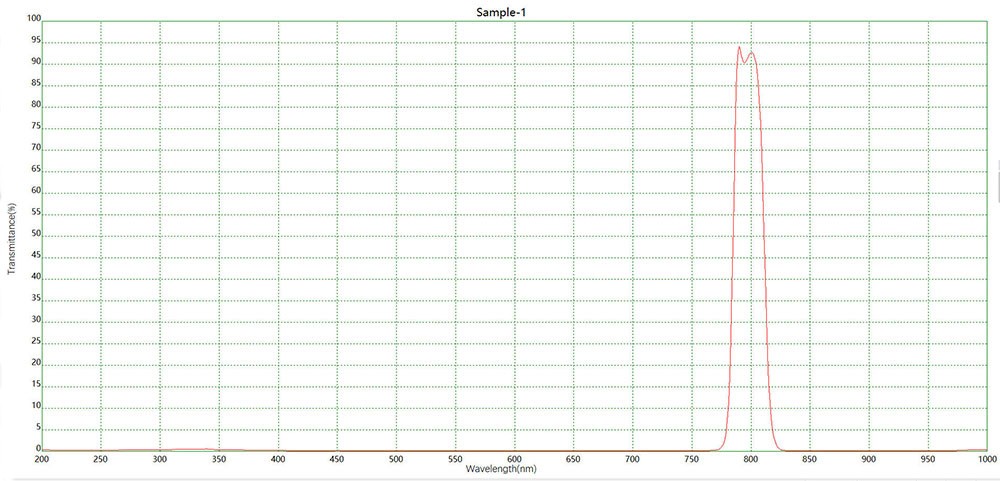Click the 200 tick on the wavelength axis
This screenshot has height=481, width=1000.
tap(42, 459)
